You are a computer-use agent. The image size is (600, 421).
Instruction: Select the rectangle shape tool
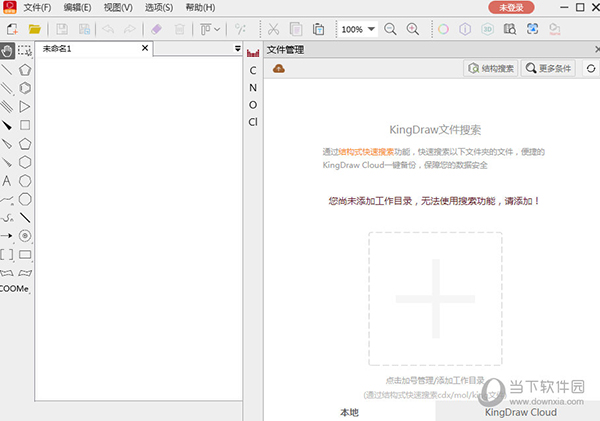(x=25, y=255)
